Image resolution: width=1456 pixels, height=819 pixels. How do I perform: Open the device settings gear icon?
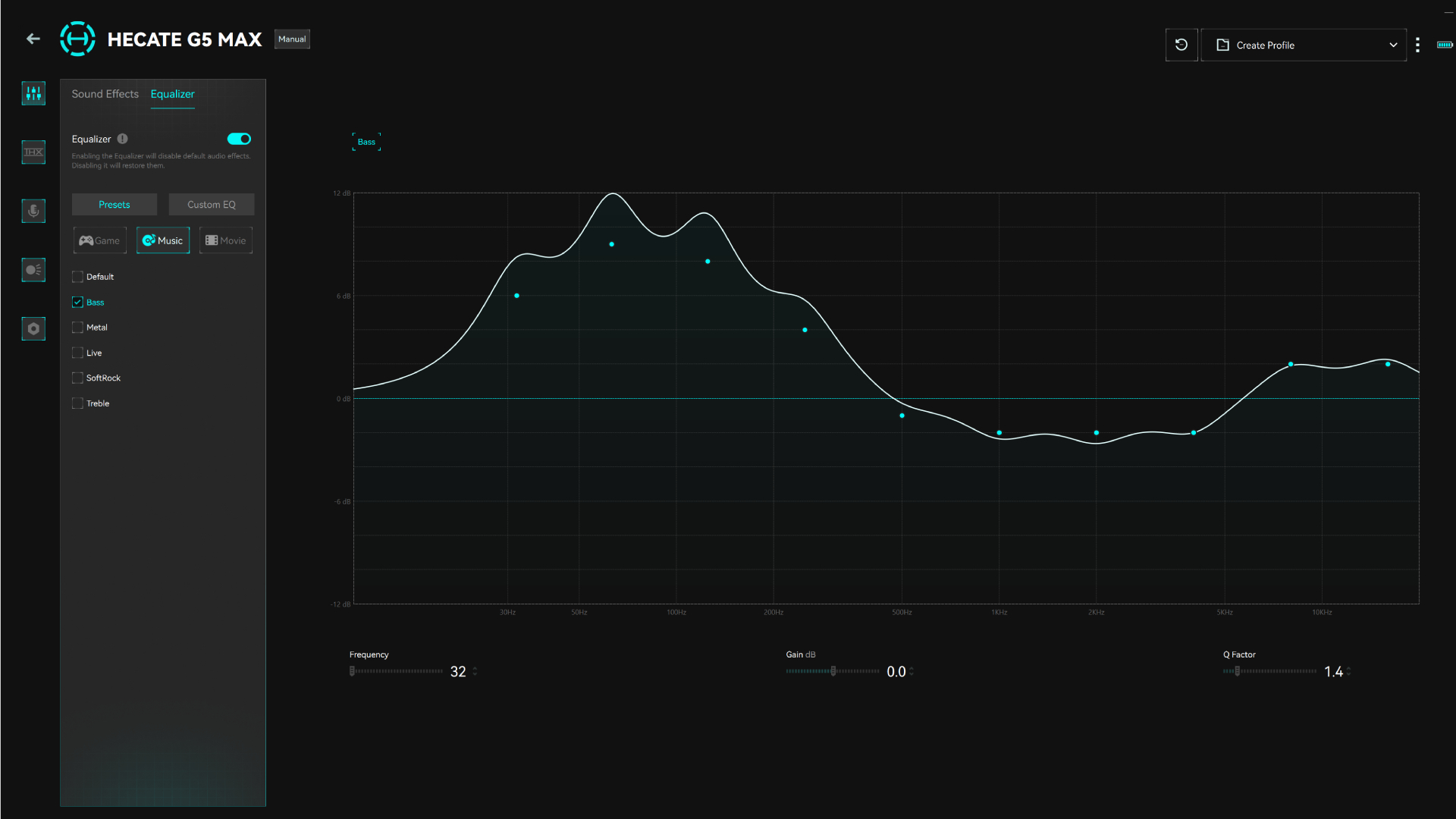33,328
